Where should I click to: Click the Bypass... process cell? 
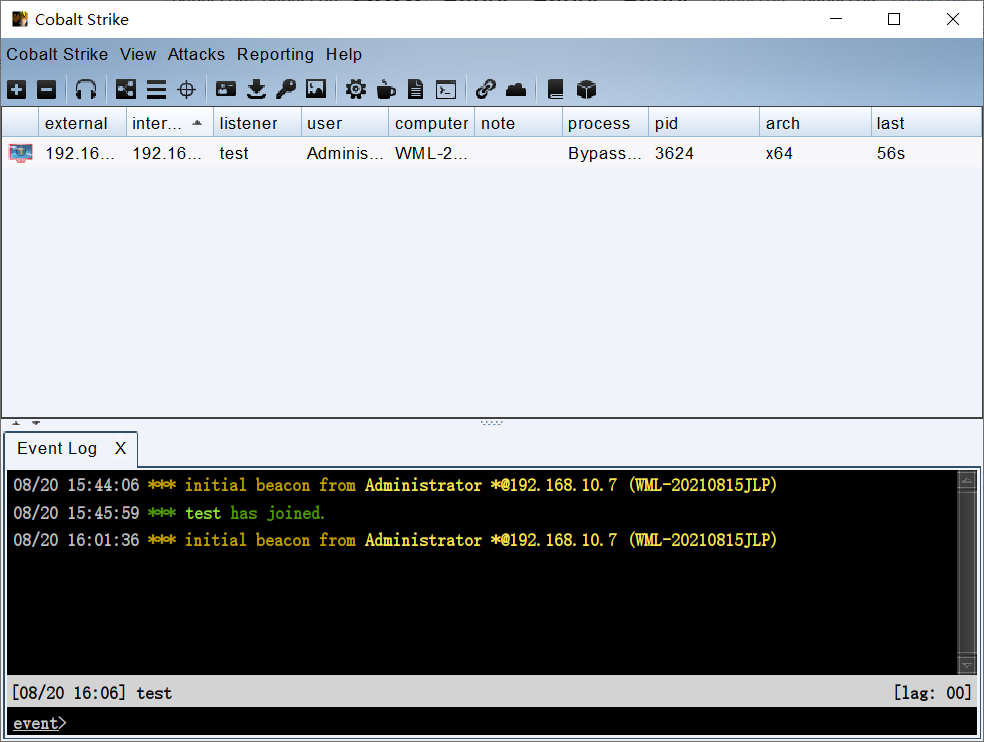coord(605,153)
